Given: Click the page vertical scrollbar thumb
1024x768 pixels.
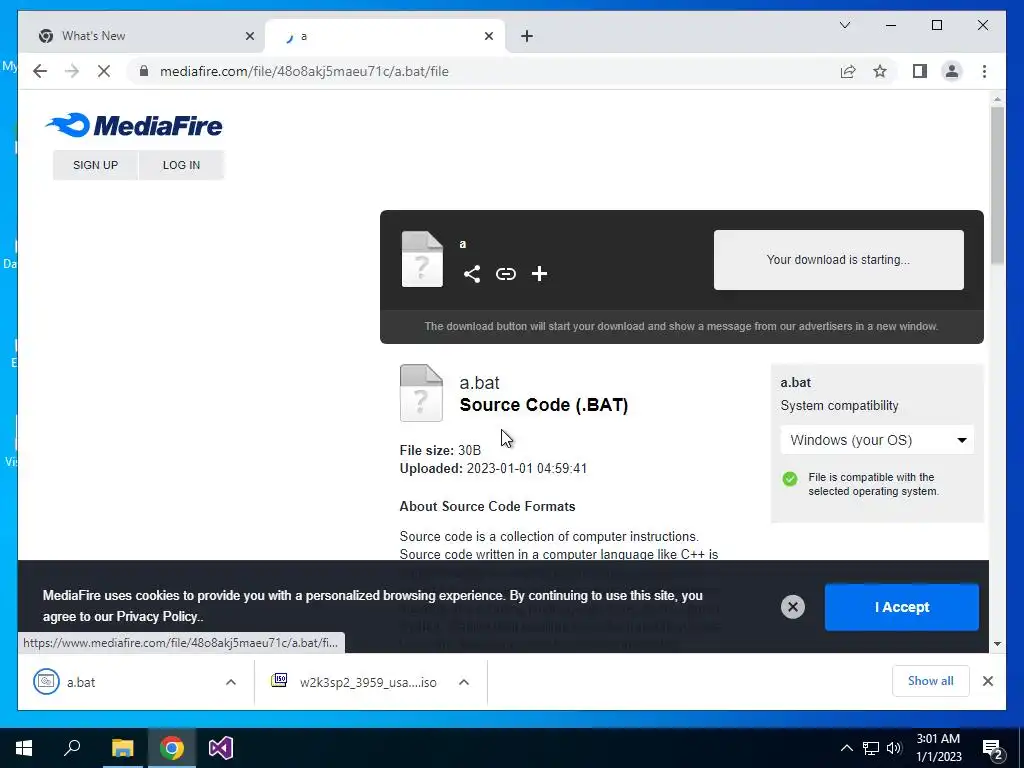Looking at the screenshot, I should pos(997,184).
